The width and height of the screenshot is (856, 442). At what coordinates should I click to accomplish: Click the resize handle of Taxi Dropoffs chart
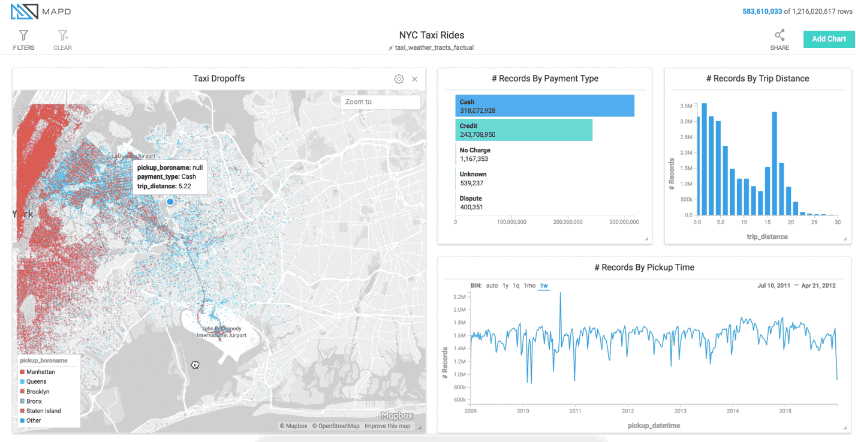click(420, 429)
